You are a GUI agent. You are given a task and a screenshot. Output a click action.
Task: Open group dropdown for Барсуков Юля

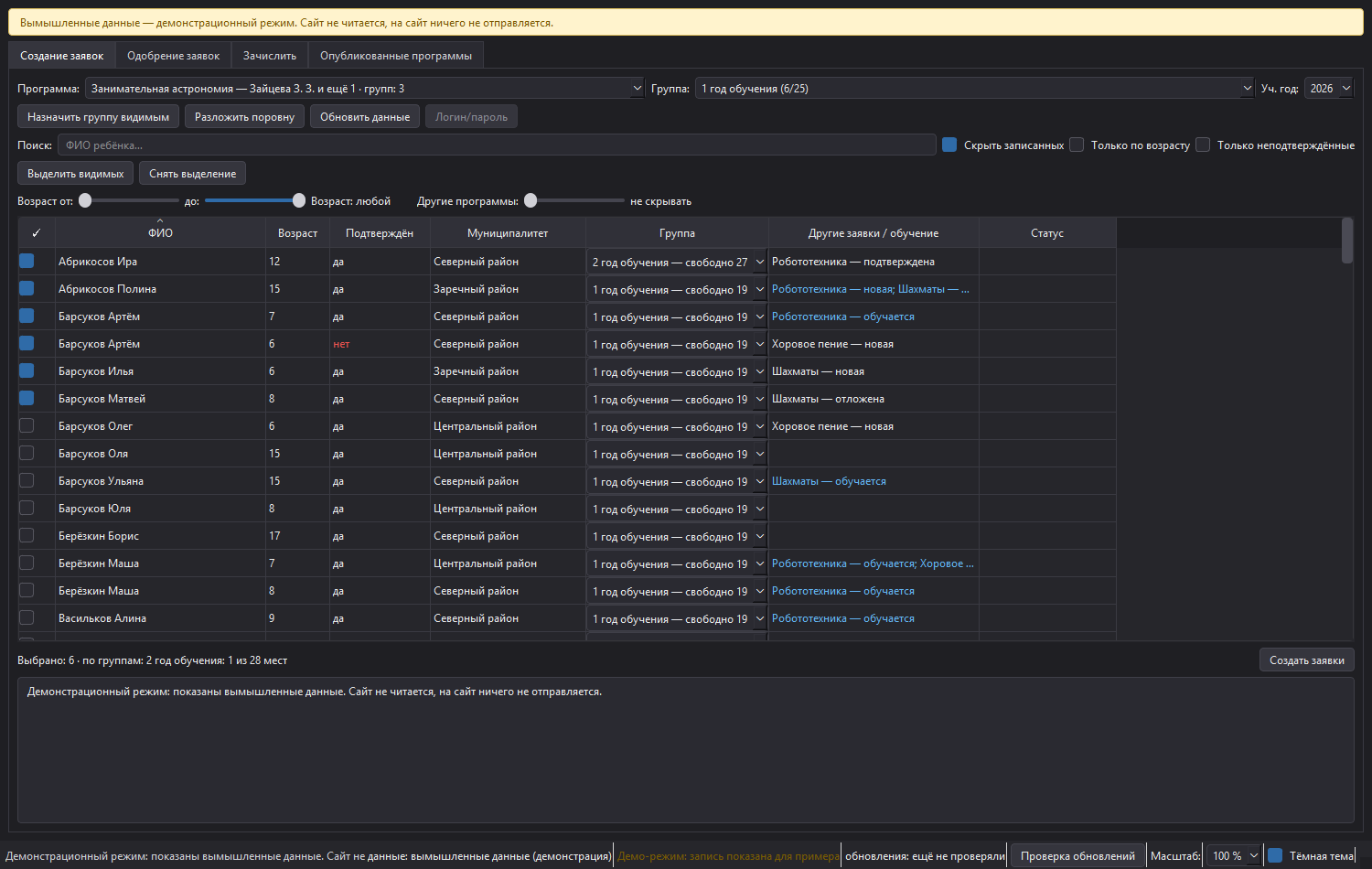677,509
